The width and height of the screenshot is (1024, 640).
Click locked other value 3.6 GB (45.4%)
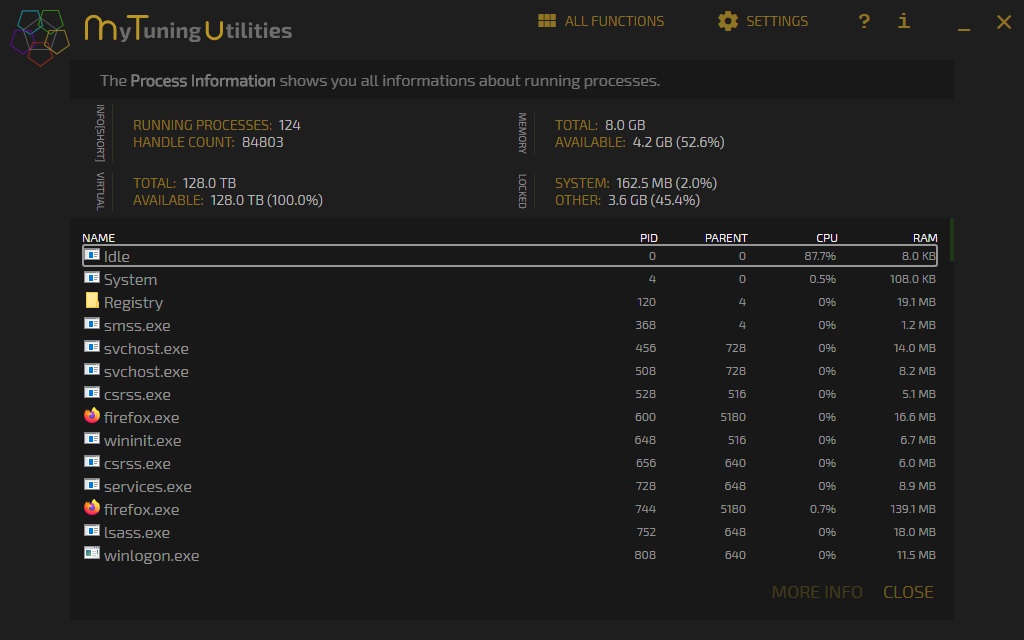point(654,200)
